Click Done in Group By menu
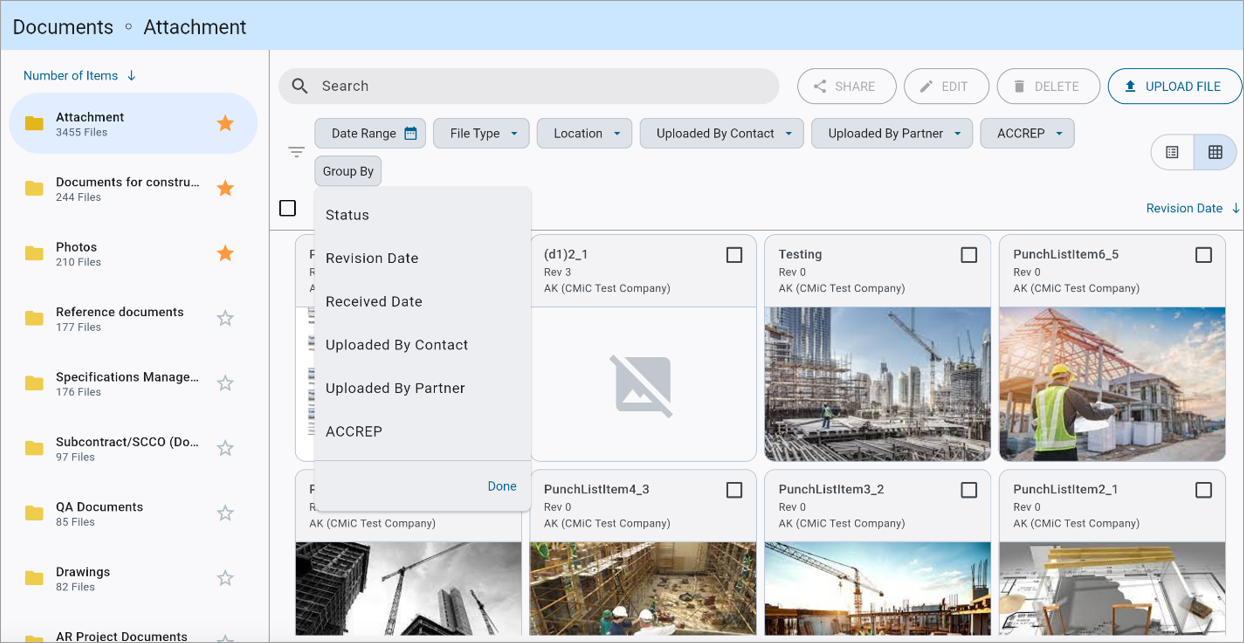 coord(502,486)
